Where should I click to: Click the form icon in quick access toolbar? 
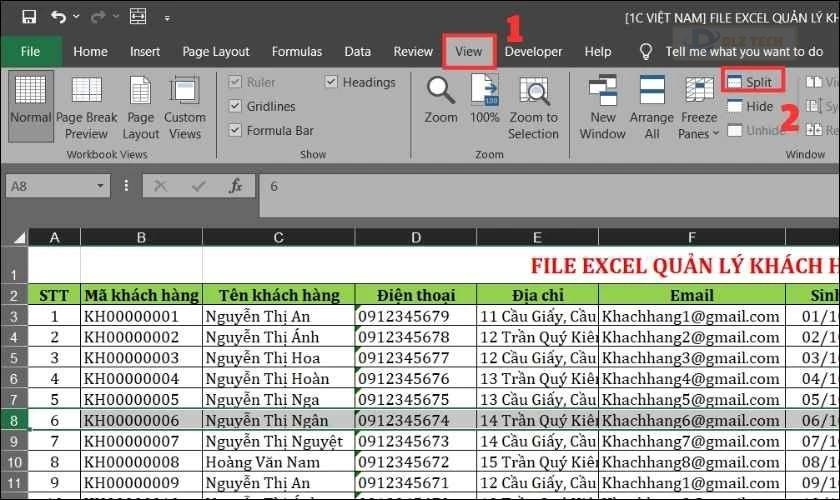click(138, 17)
